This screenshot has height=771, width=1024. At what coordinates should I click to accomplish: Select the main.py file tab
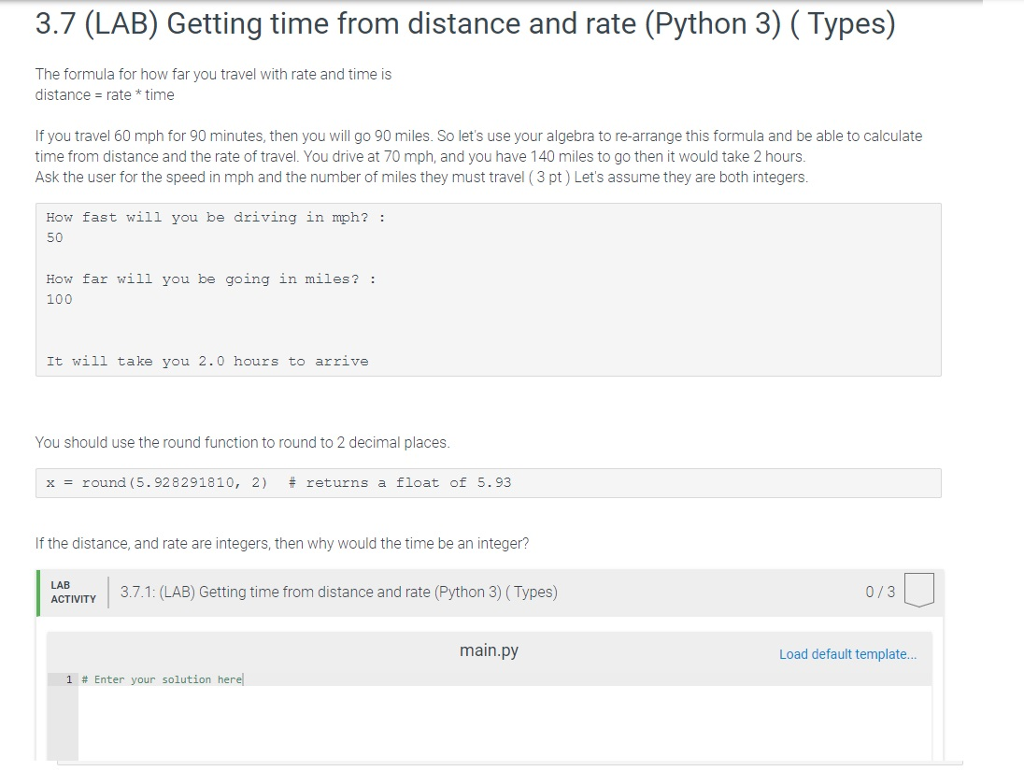click(489, 651)
